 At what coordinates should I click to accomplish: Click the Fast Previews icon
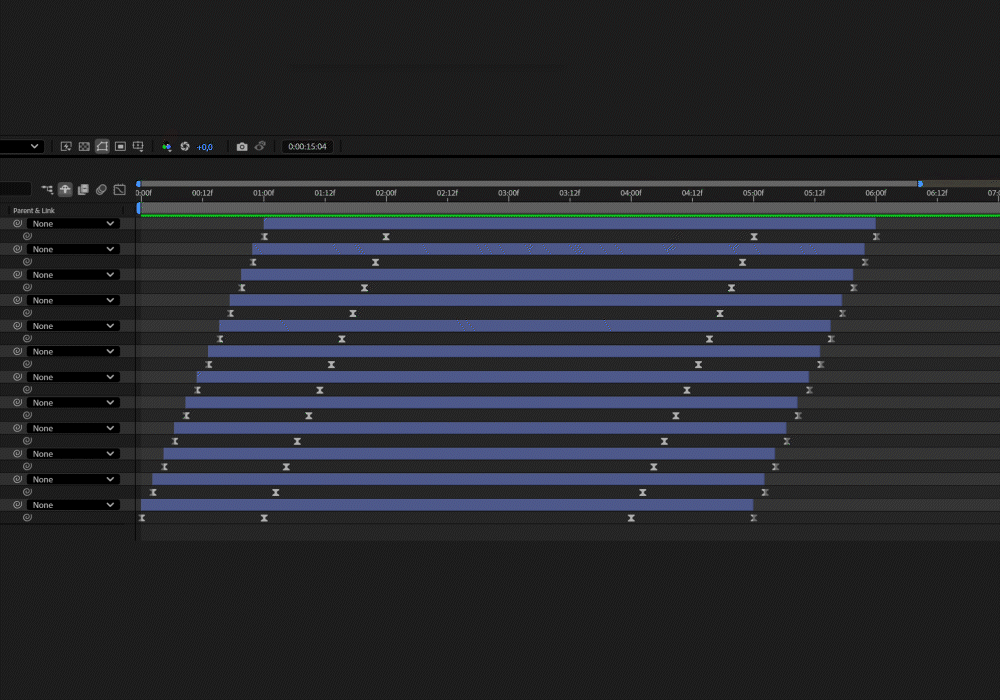[66, 146]
